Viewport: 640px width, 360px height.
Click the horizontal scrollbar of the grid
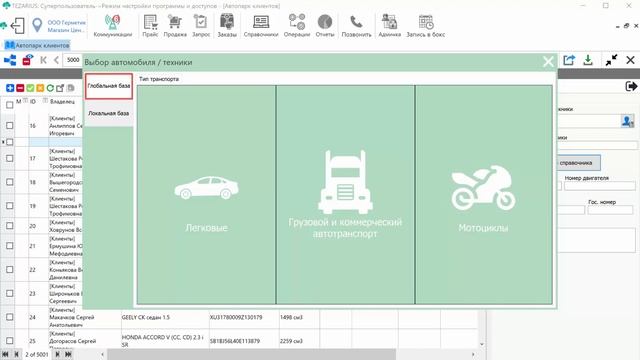coord(251,354)
